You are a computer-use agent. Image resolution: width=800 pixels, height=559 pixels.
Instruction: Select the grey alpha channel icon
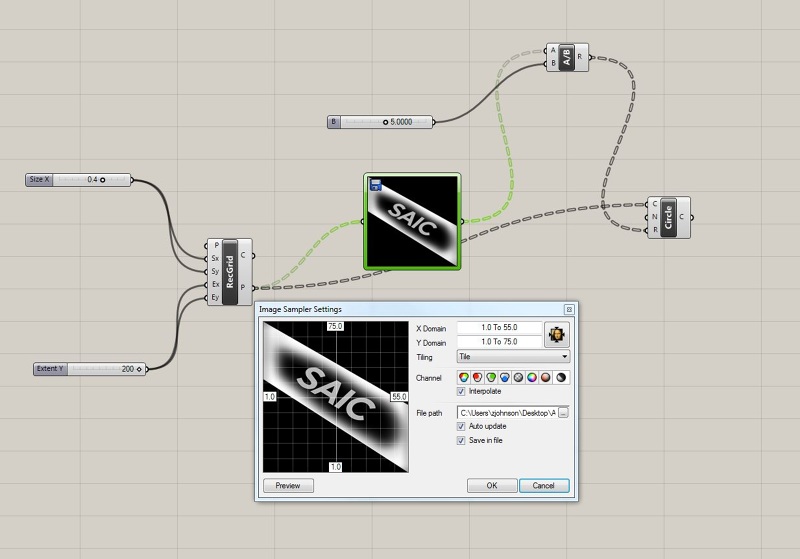point(520,377)
